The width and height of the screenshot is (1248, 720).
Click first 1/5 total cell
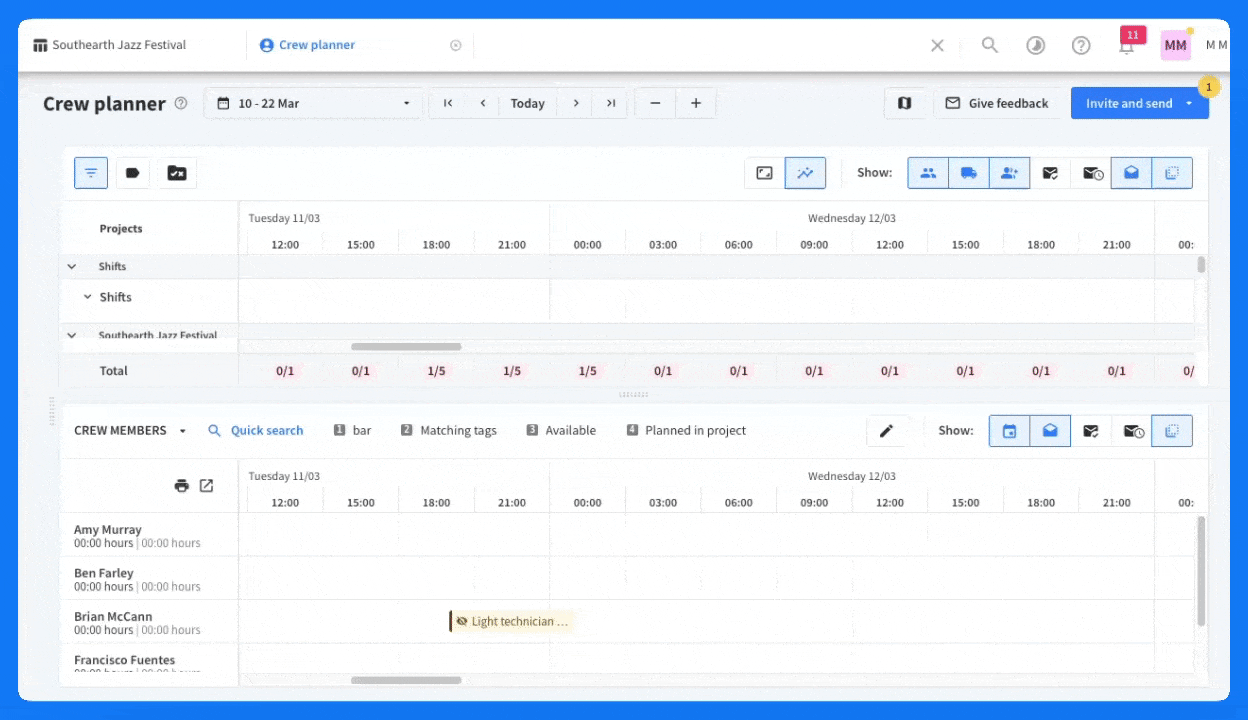436,371
